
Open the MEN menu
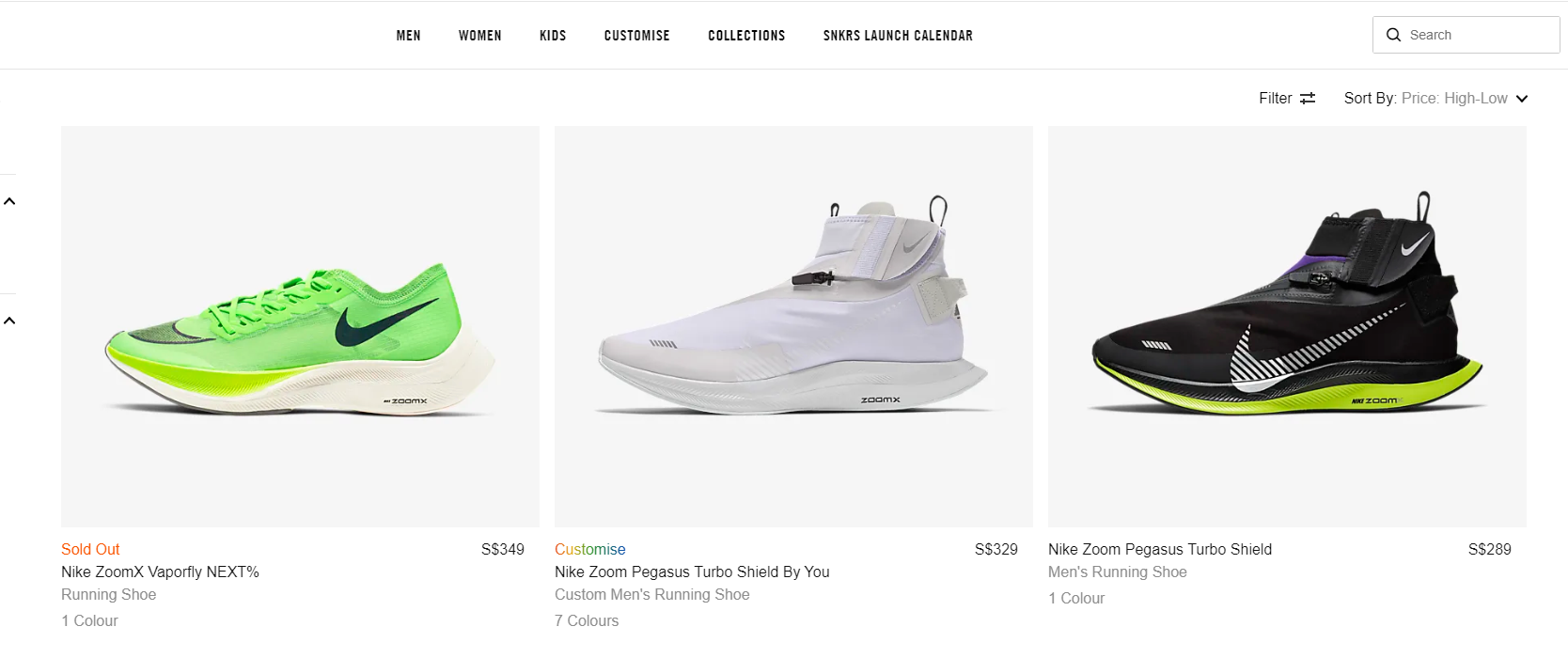[408, 36]
